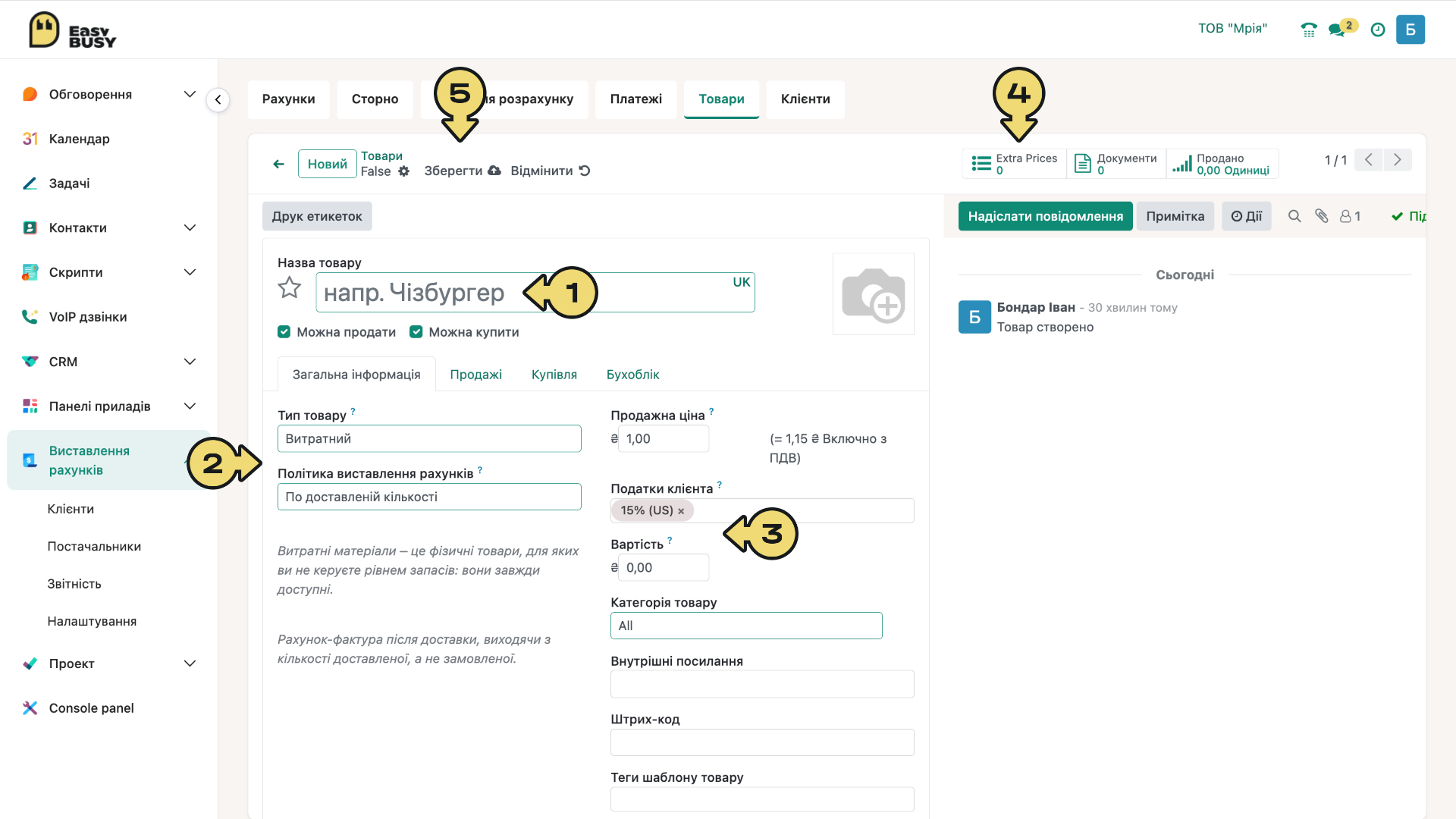
Task: Click the Вартість cost field
Action: coord(664,568)
